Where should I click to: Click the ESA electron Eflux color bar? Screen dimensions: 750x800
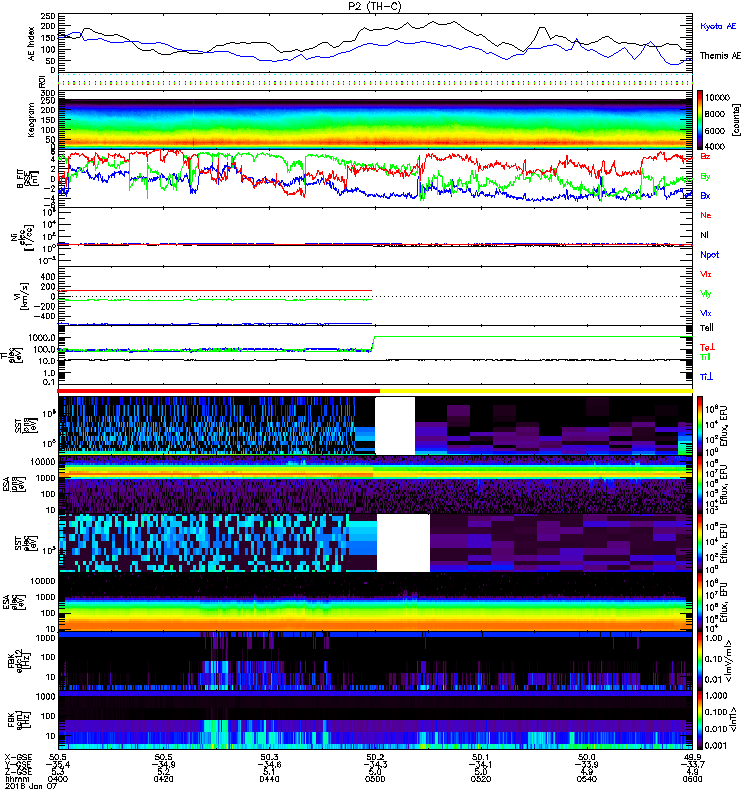point(699,602)
